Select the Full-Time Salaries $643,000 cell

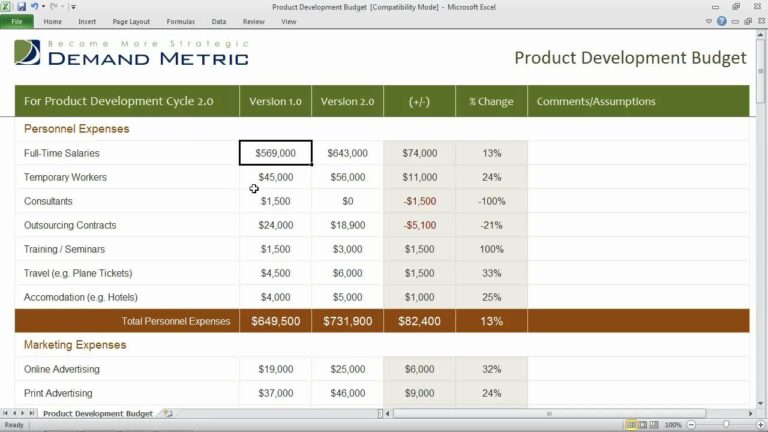[x=347, y=153]
